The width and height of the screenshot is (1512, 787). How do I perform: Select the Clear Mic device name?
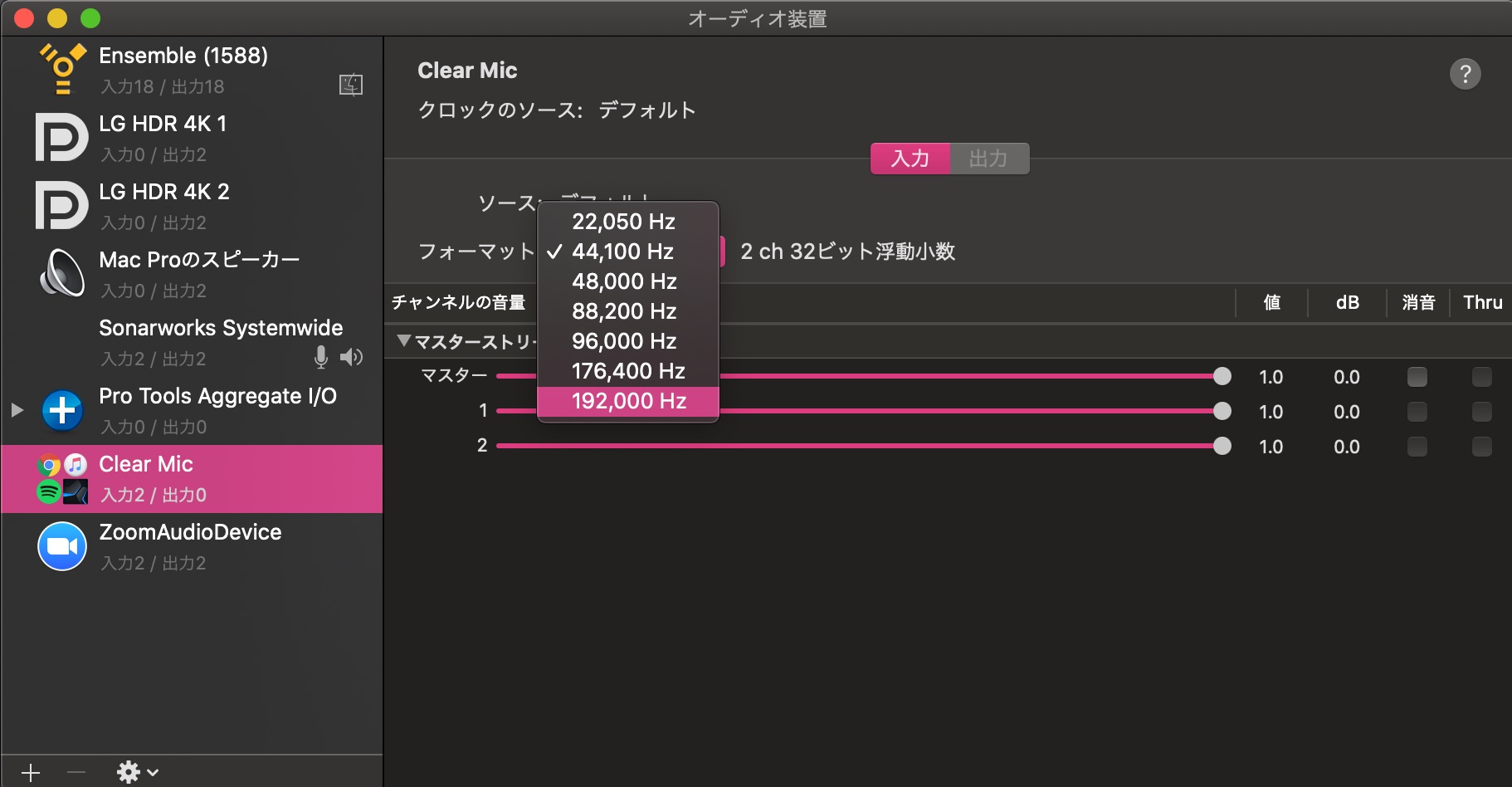[x=146, y=464]
